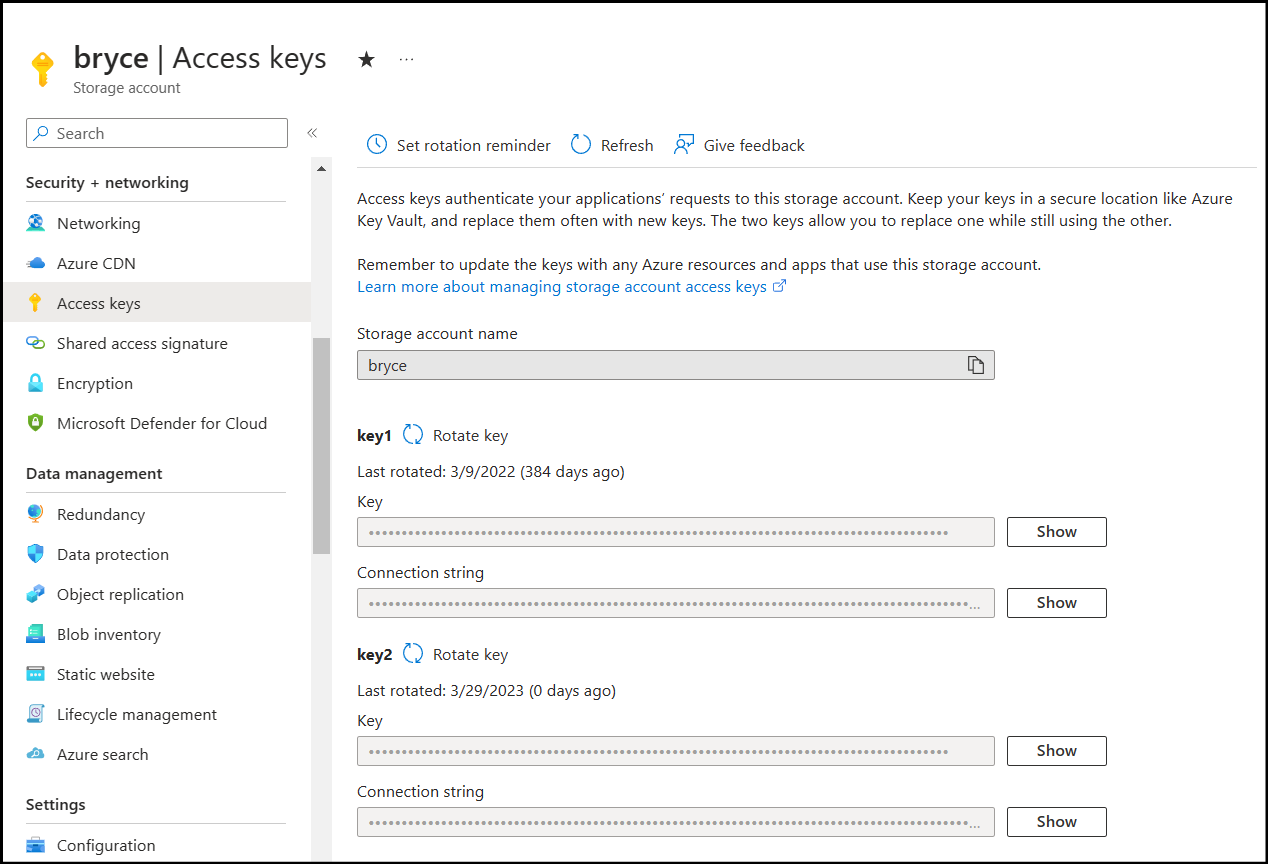This screenshot has width=1268, height=864.
Task: Click the Azure CDN cloud icon
Action: pos(36,263)
